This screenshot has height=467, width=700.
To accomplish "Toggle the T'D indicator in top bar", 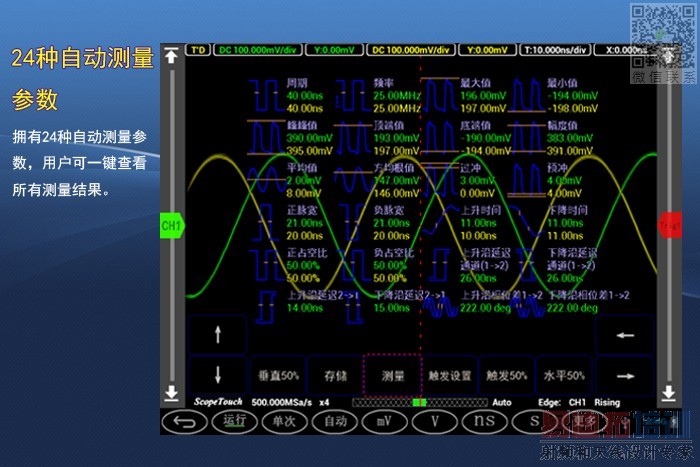I will [x=198, y=50].
